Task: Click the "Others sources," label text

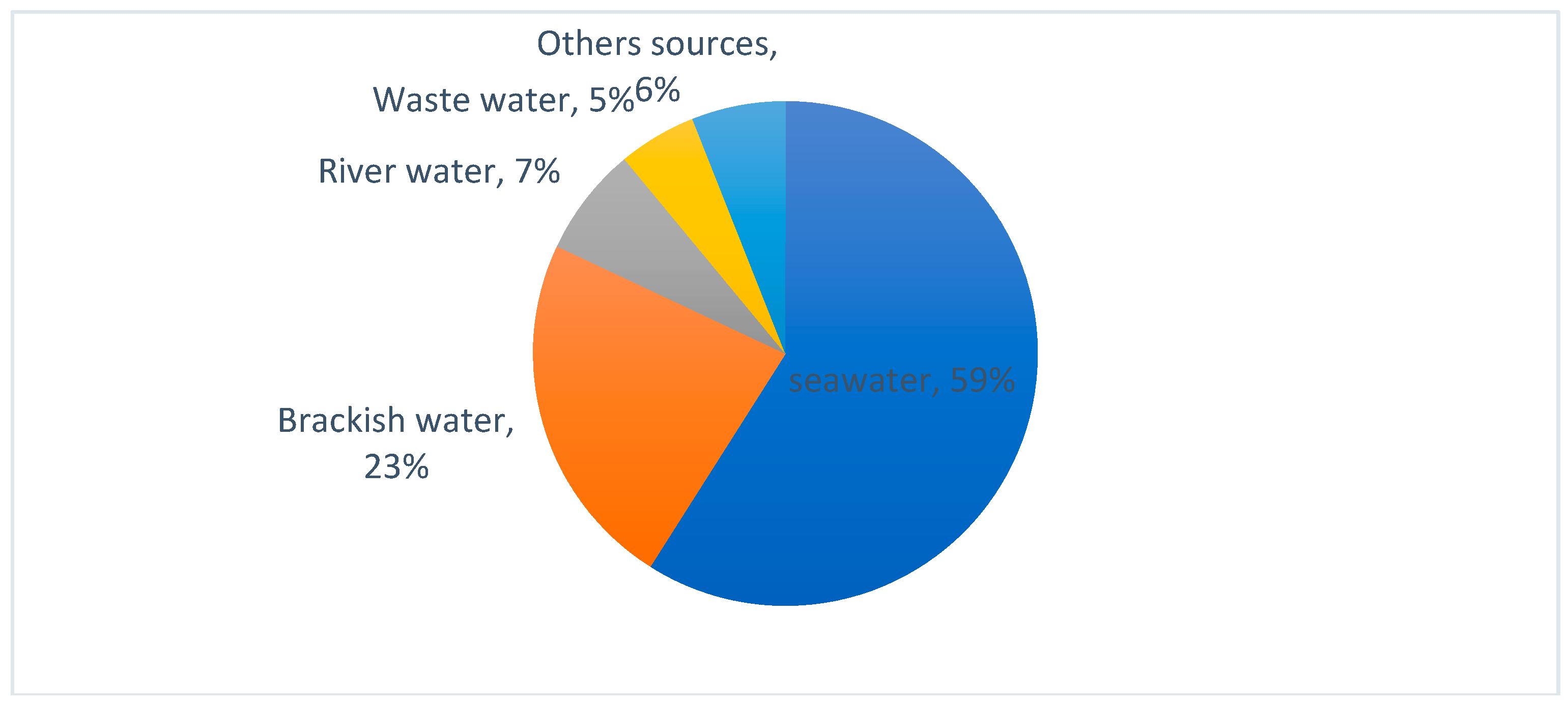Action: [x=656, y=44]
